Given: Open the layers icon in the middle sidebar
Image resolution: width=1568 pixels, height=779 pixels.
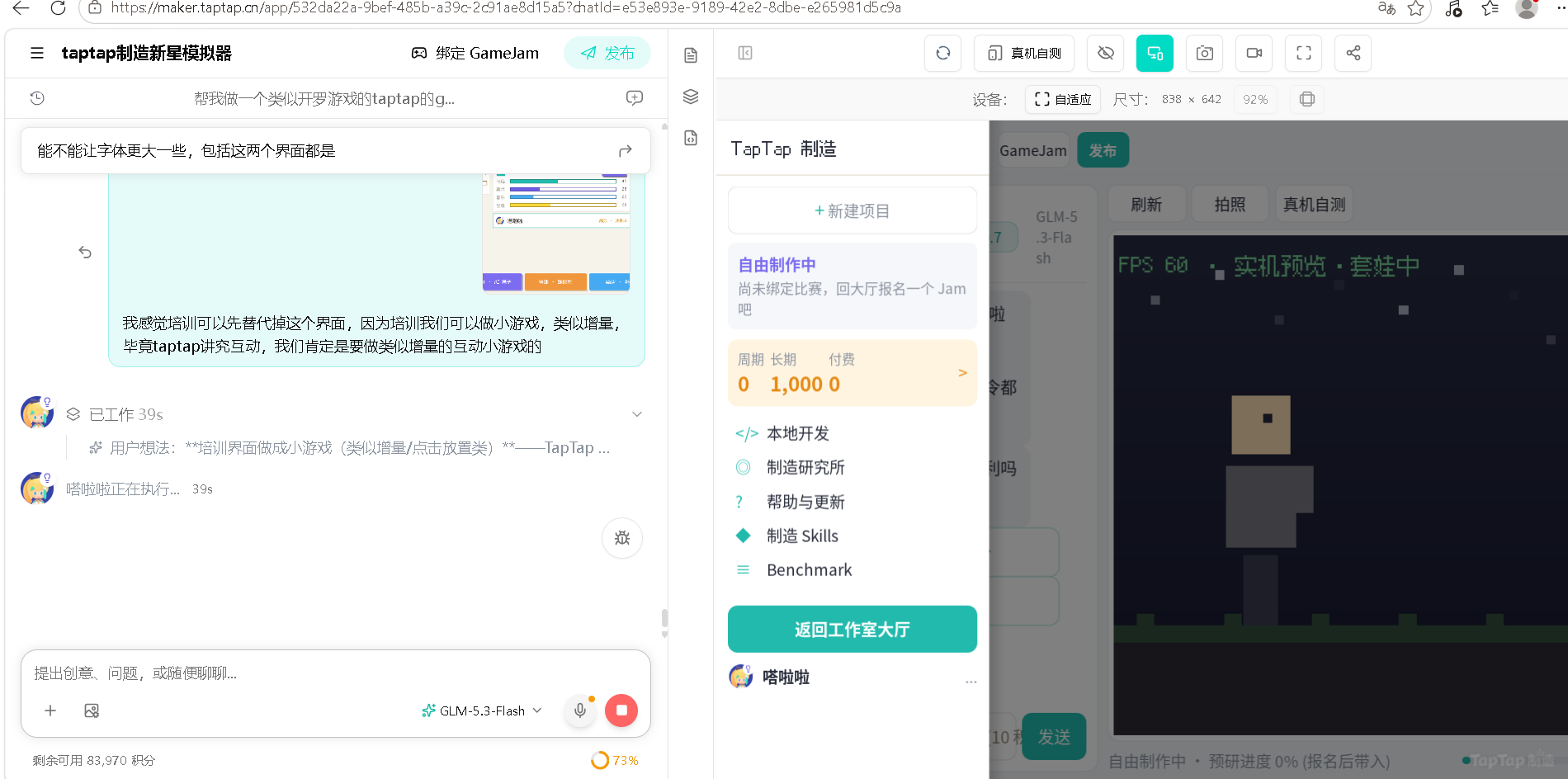Looking at the screenshot, I should click(x=691, y=97).
